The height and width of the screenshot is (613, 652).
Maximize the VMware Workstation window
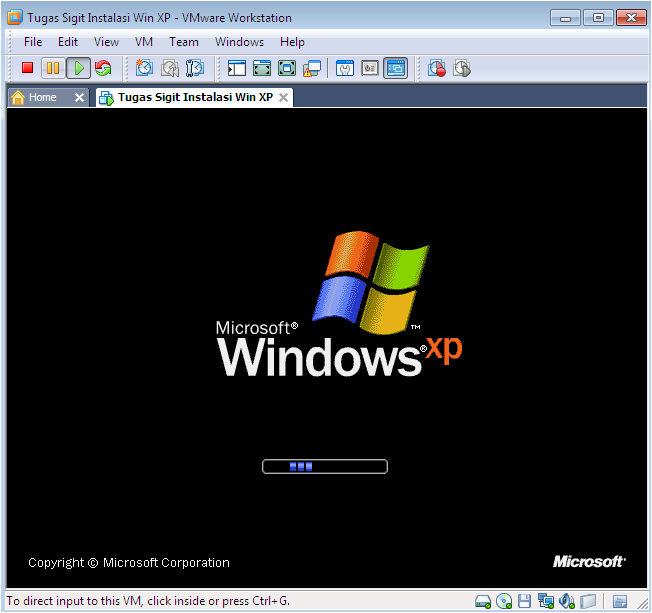[x=598, y=18]
